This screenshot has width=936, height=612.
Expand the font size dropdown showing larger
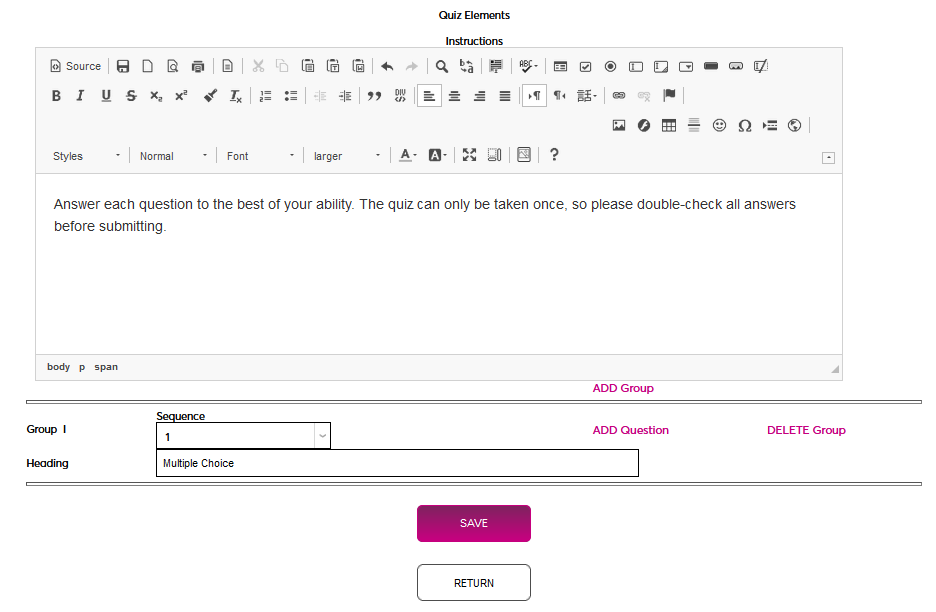point(346,156)
